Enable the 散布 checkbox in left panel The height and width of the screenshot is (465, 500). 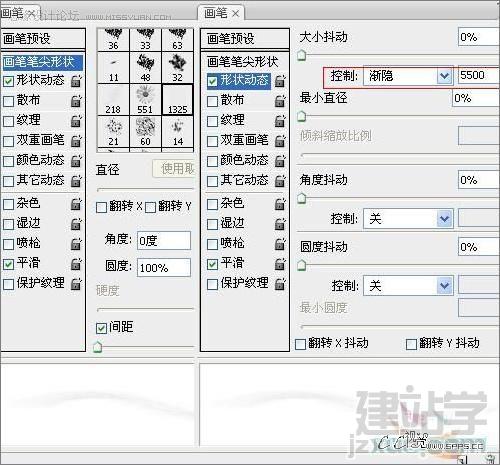coord(8,101)
